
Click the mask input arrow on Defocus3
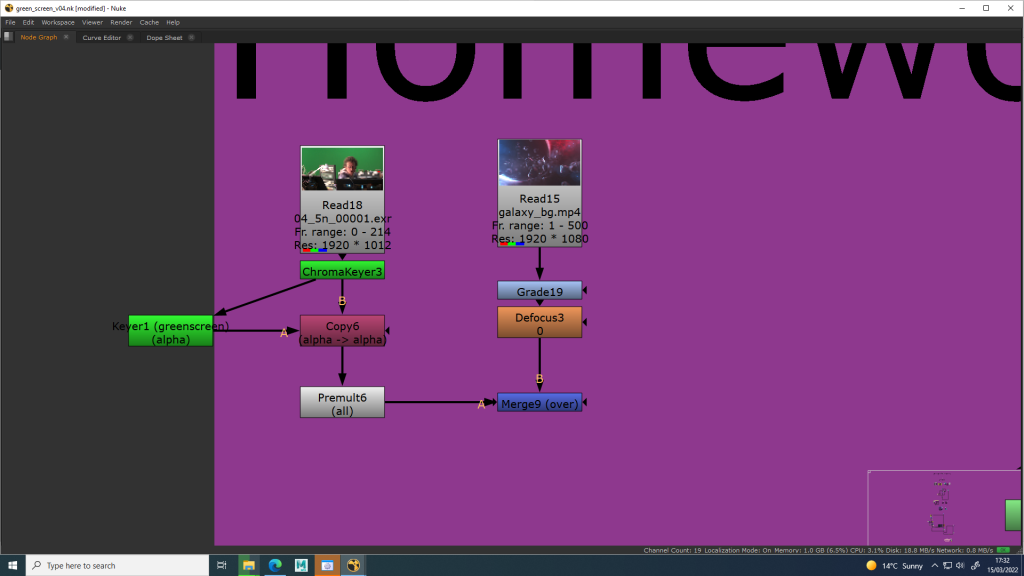(x=584, y=322)
